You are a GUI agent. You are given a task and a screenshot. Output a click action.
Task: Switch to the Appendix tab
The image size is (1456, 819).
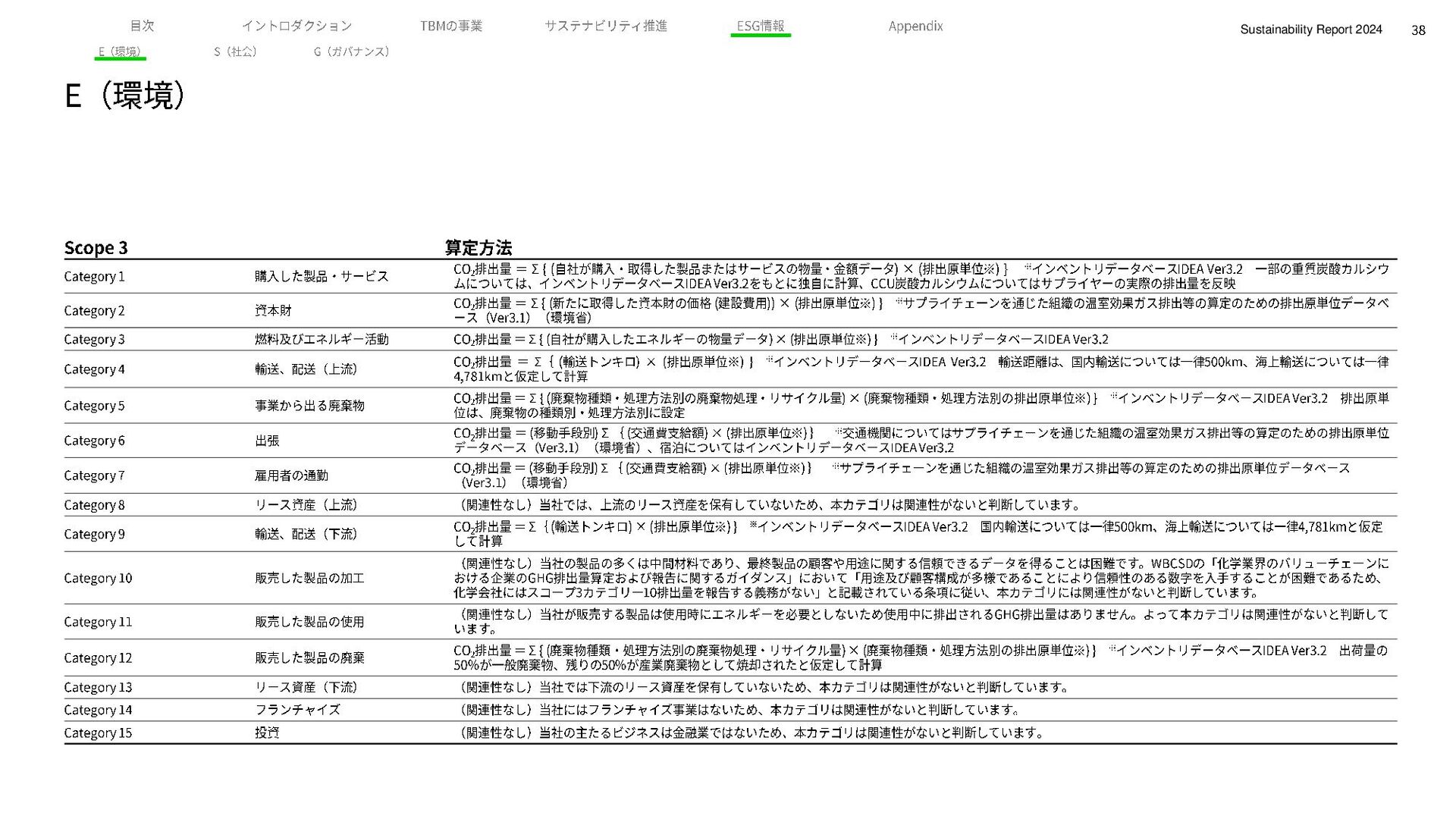pos(915,26)
